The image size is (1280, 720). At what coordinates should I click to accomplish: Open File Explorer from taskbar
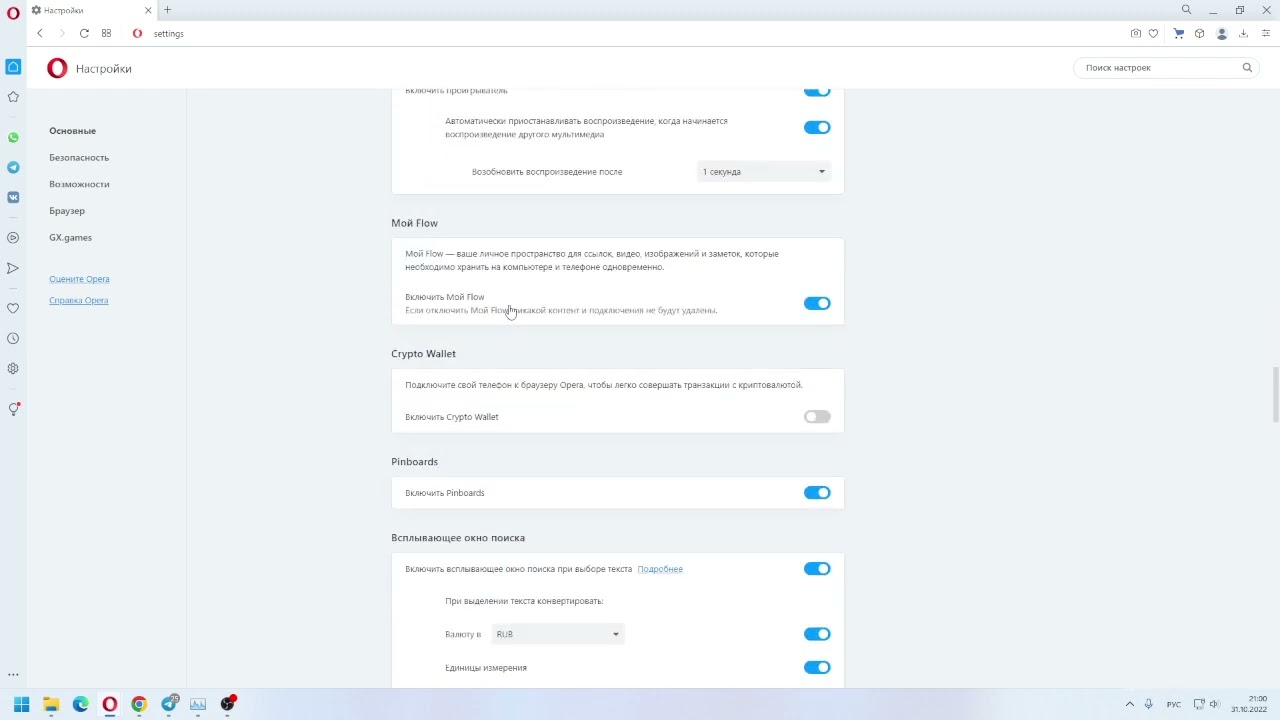point(51,704)
